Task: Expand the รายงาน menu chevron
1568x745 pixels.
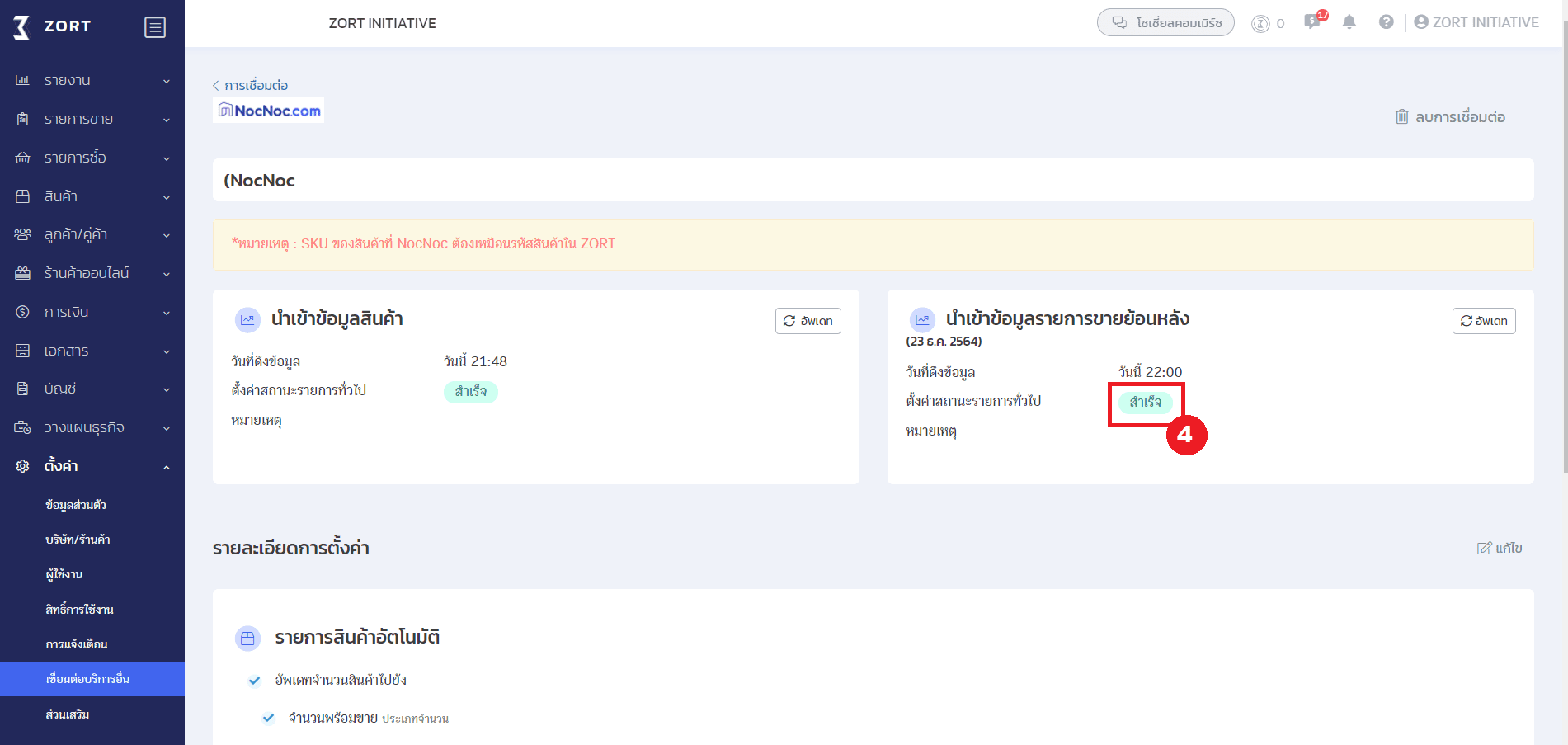Action: (x=167, y=81)
